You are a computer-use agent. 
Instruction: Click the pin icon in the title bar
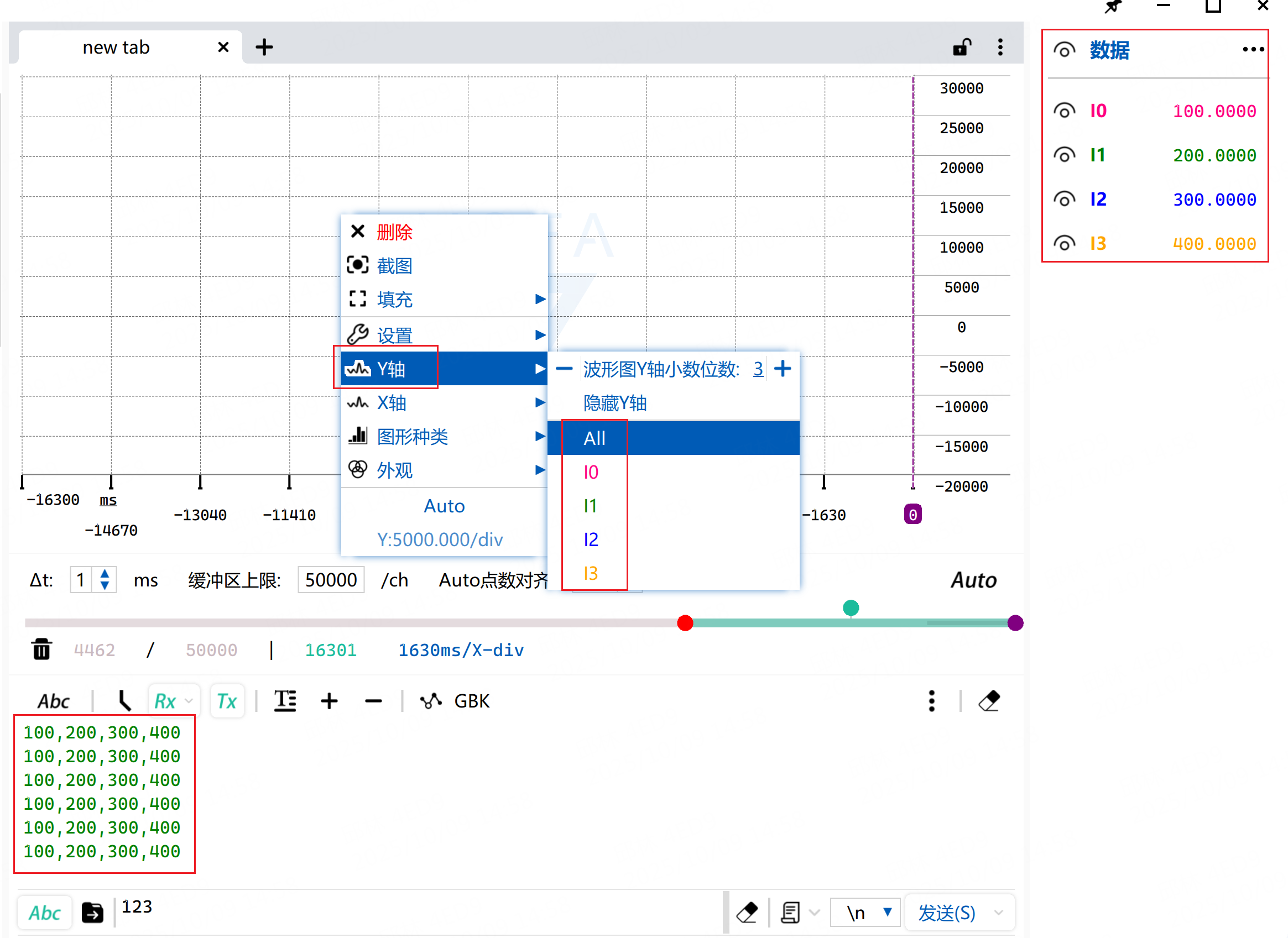click(x=1113, y=7)
